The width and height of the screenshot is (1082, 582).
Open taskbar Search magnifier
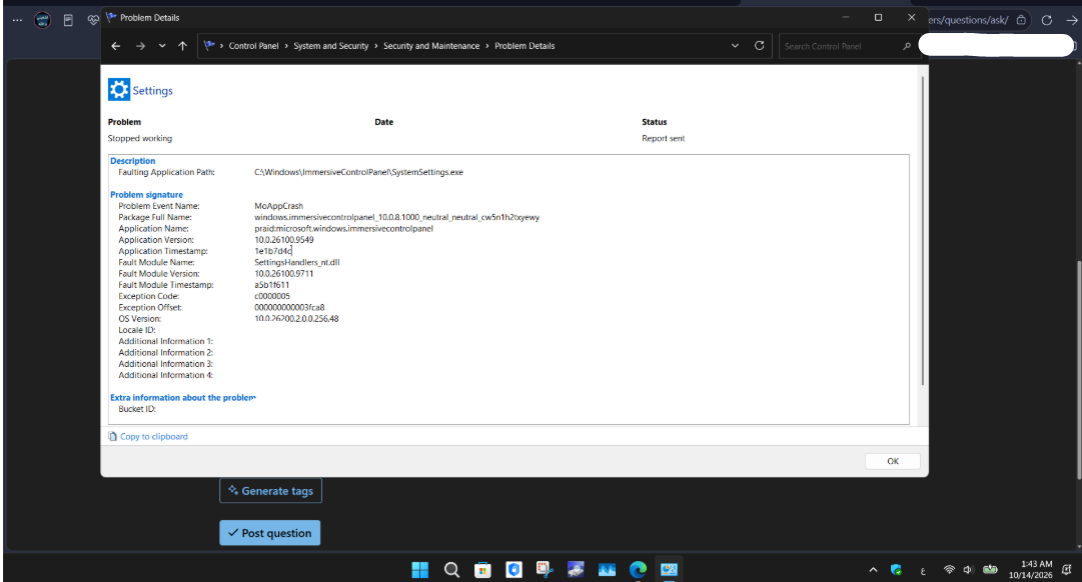tap(451, 570)
